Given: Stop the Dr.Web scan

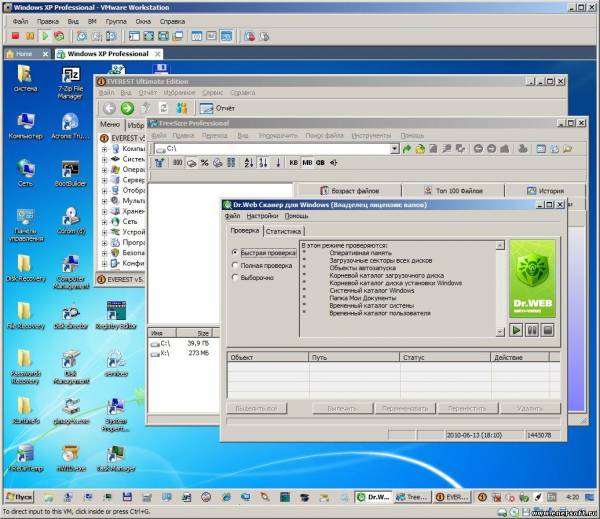Looking at the screenshot, I should pos(548,330).
